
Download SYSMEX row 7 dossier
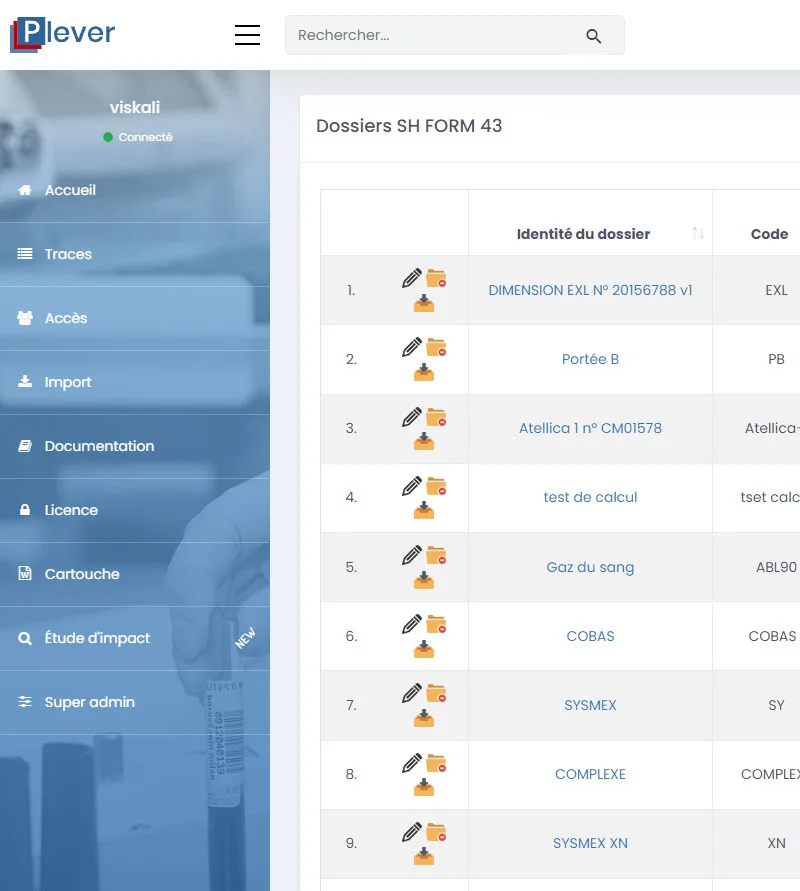point(424,718)
